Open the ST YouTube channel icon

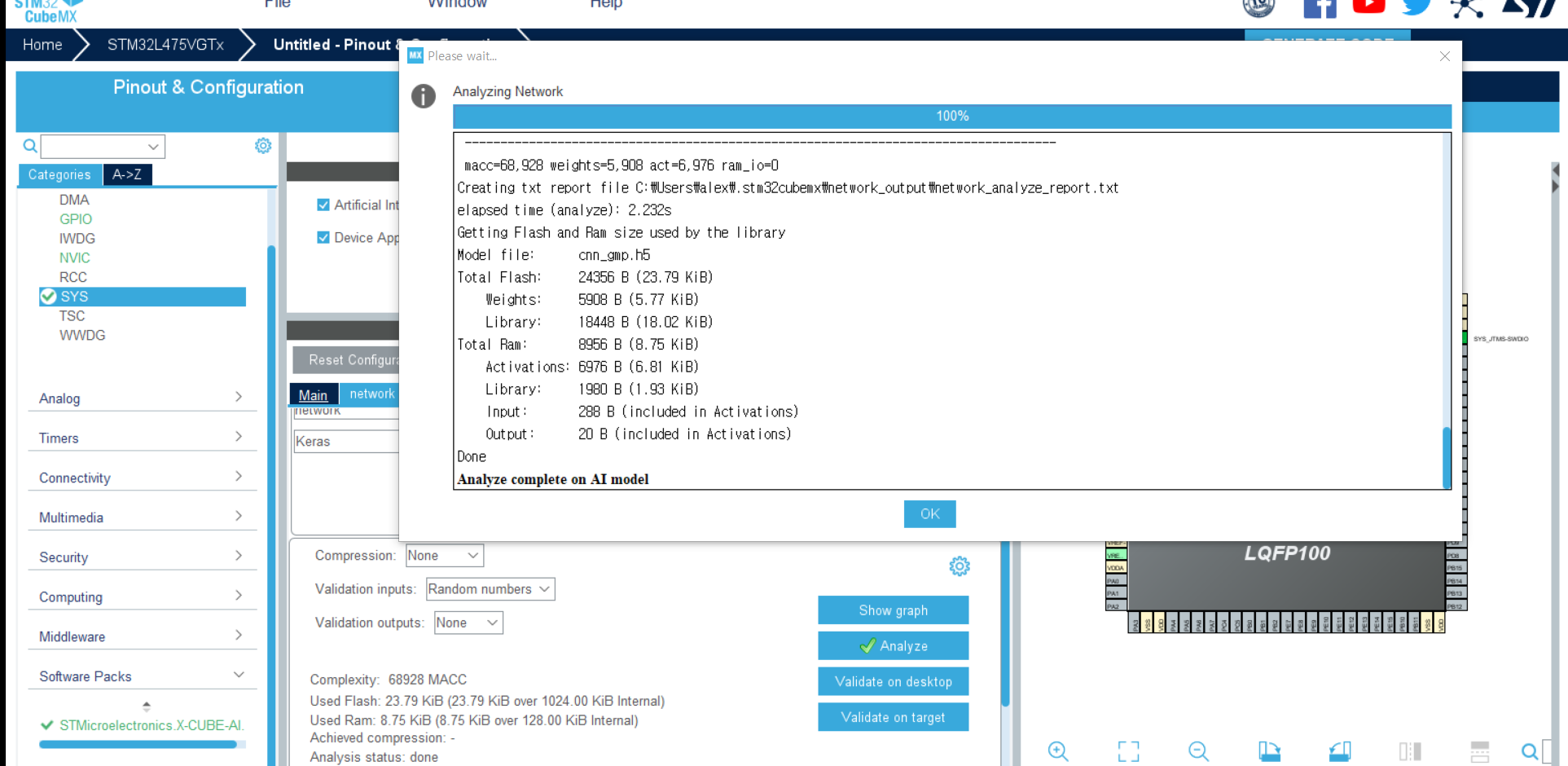coord(1368,7)
